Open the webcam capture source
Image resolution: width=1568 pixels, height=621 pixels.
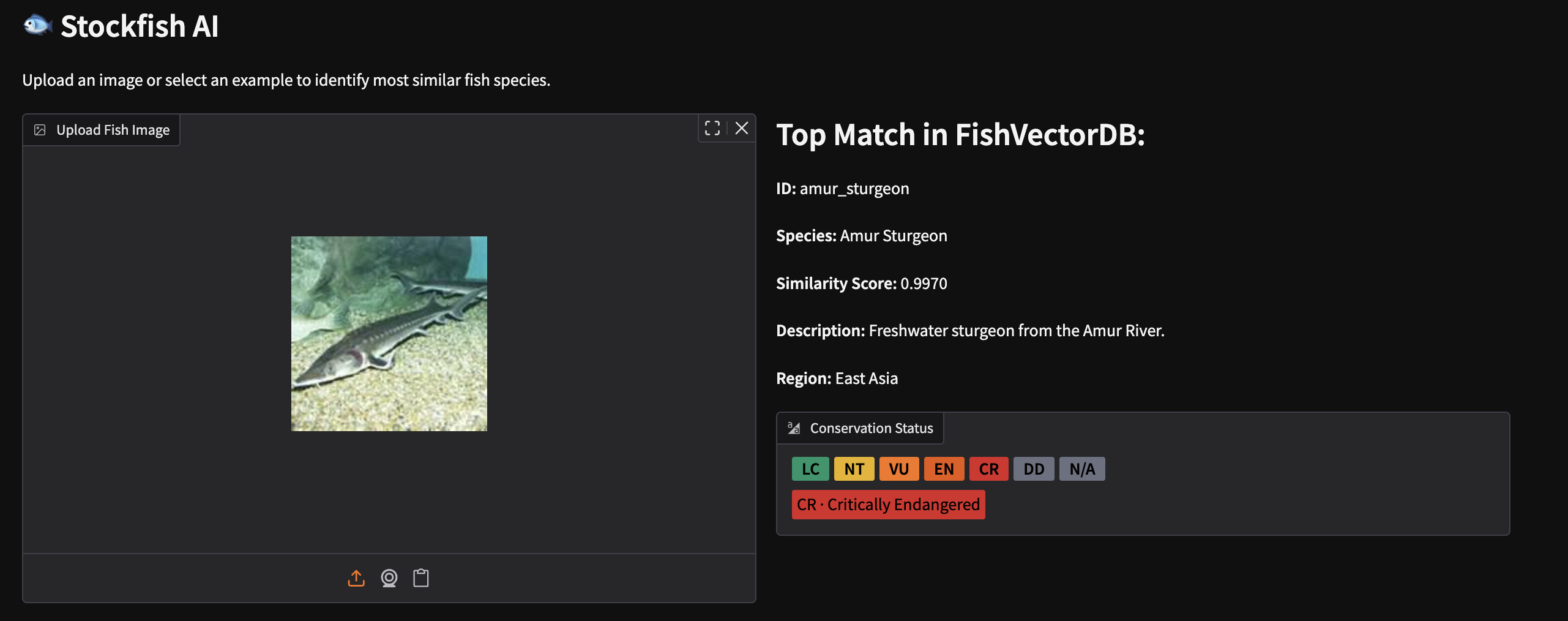(389, 578)
